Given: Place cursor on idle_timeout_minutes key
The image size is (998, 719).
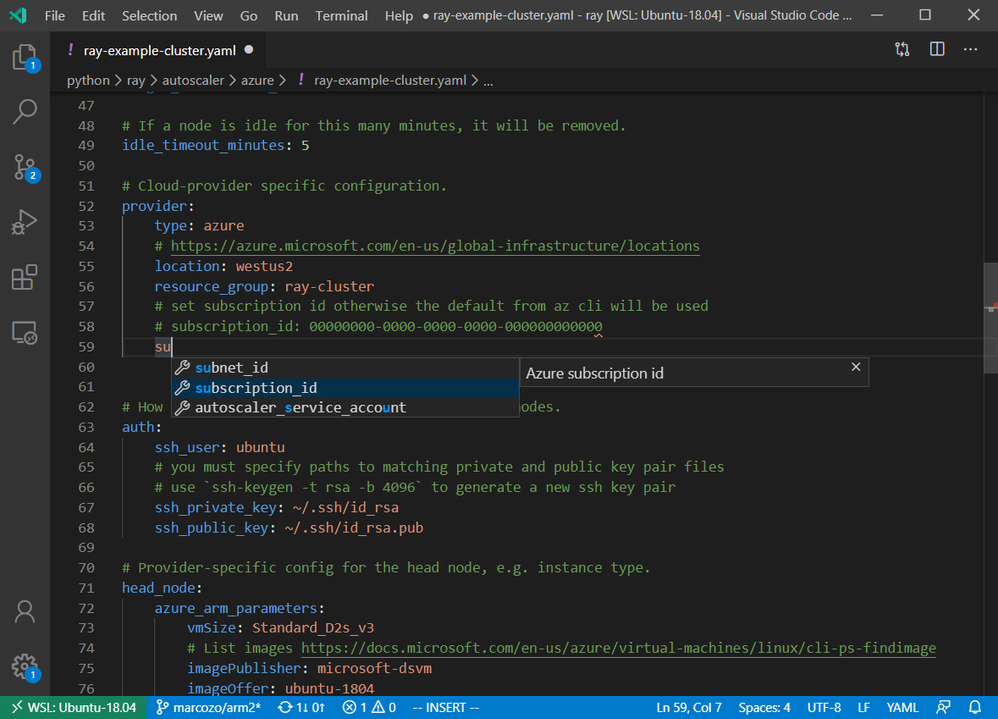Looking at the screenshot, I should [x=203, y=146].
